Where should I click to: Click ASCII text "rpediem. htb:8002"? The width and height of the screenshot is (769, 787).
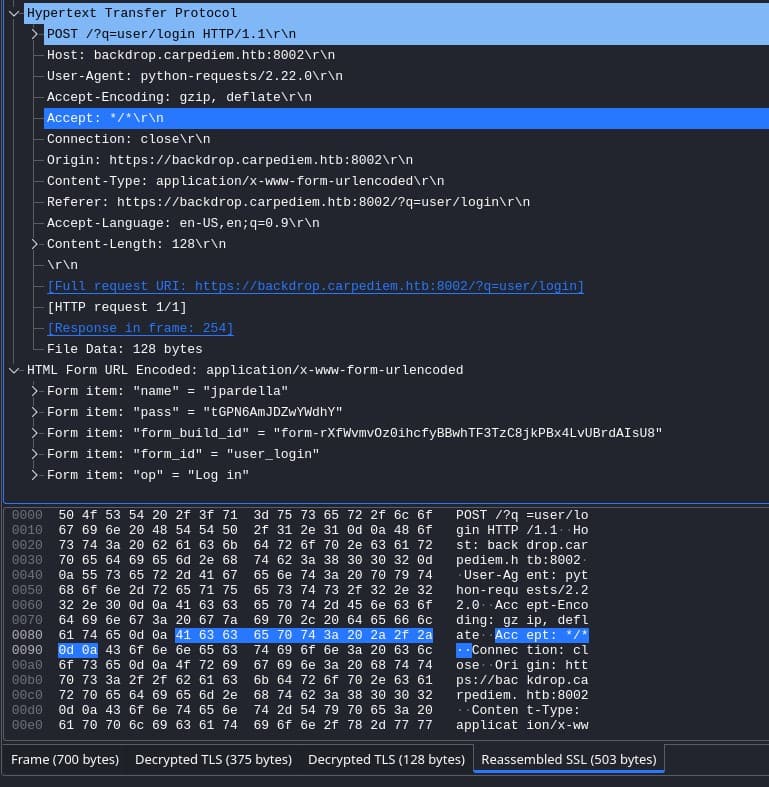coord(522,695)
